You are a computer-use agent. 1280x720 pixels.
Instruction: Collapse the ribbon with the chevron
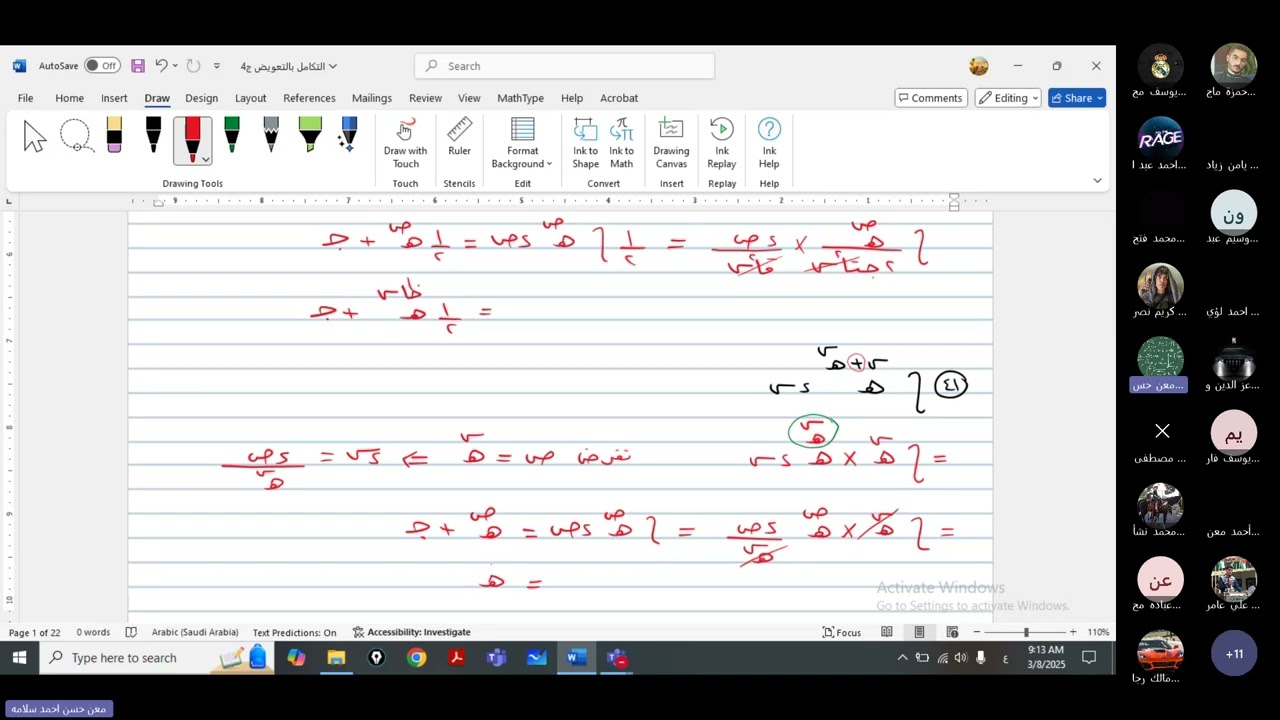click(1097, 181)
